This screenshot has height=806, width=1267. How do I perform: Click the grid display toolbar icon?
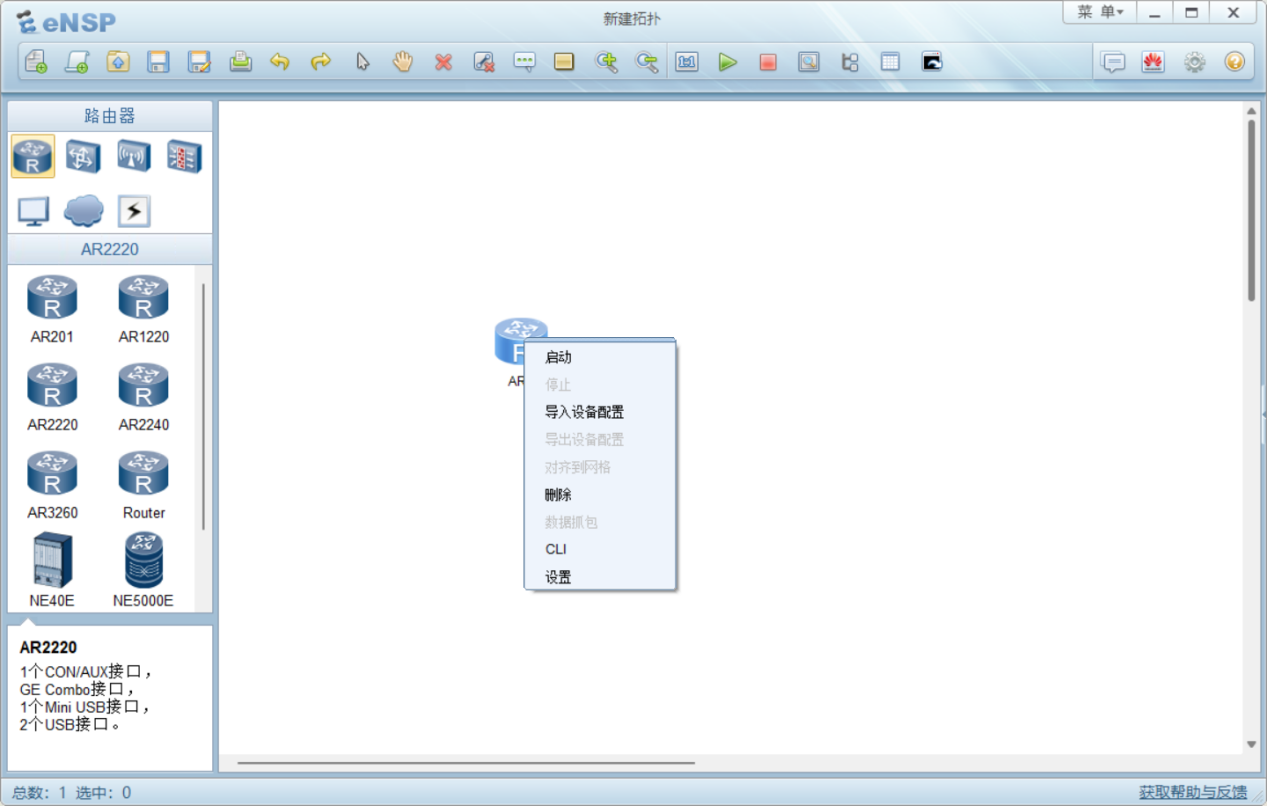890,62
